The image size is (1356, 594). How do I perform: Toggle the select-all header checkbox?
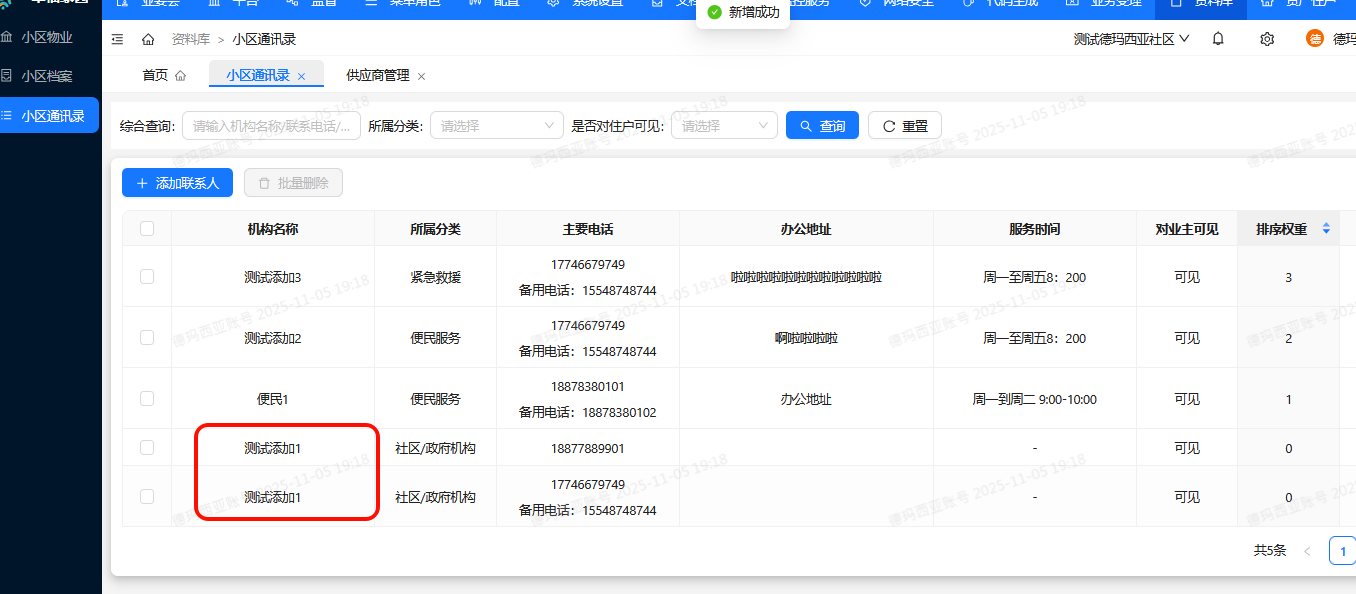pos(147,229)
